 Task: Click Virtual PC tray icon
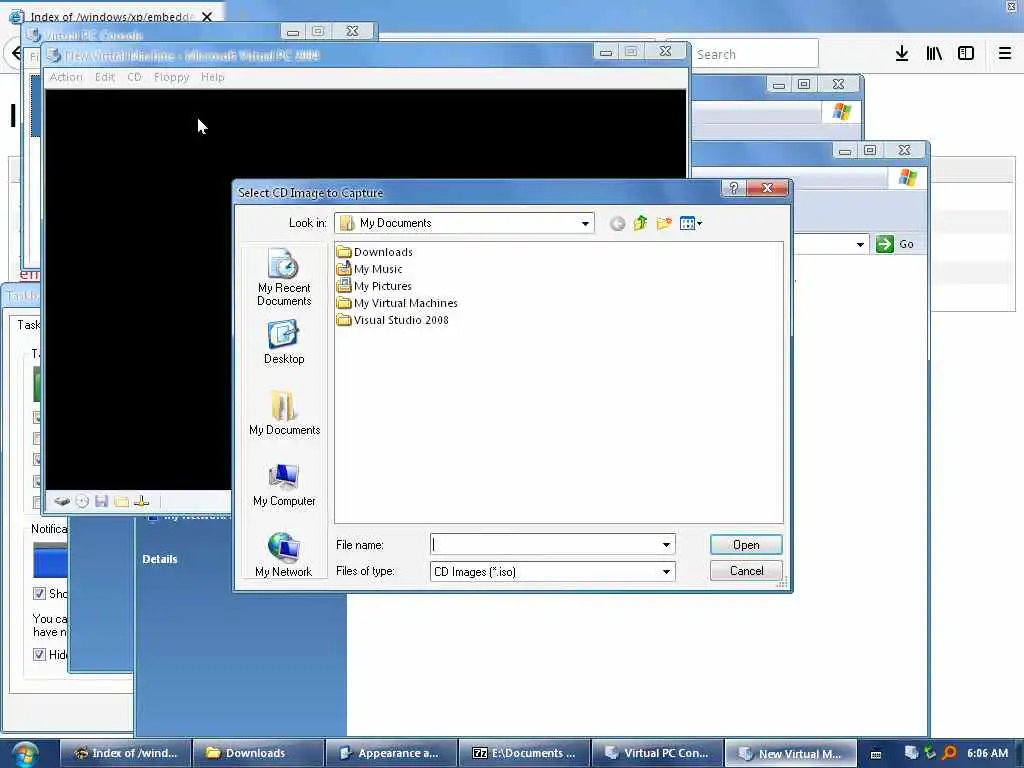point(912,753)
